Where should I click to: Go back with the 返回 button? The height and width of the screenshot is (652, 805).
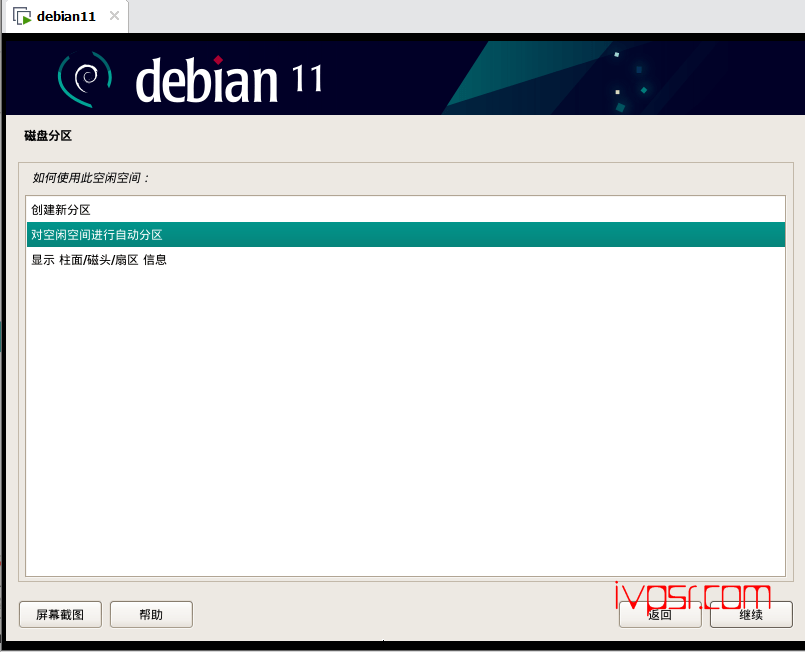pyautogui.click(x=660, y=615)
